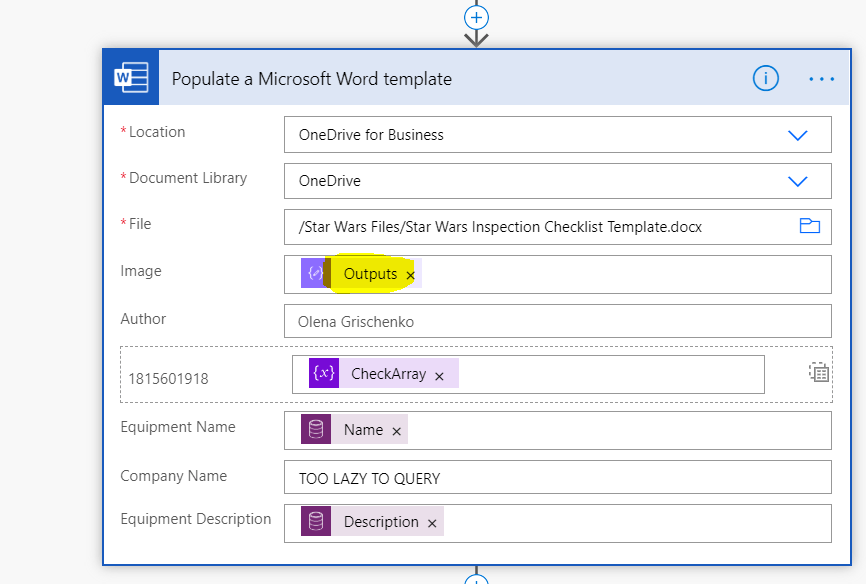
Task: Click the Author input field
Action: point(557,322)
